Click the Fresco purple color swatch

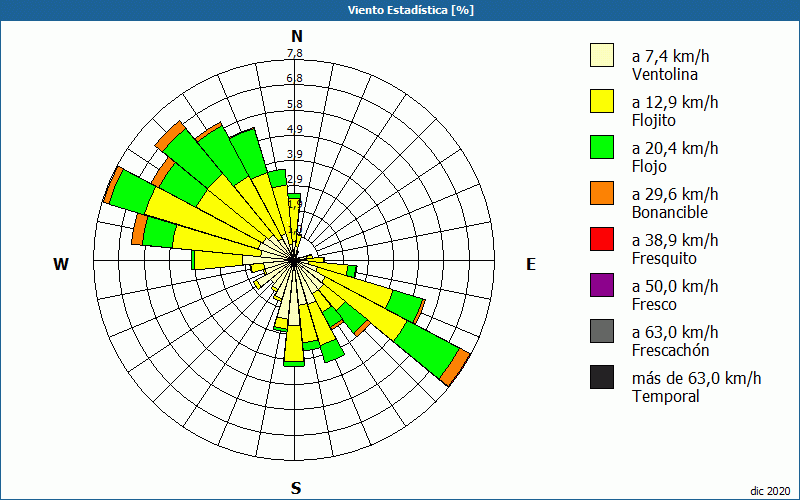coord(602,285)
